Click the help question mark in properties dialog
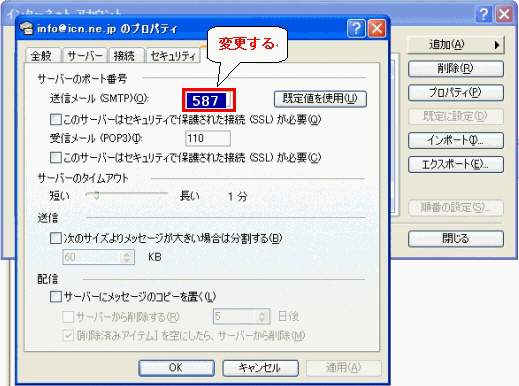 tap(356, 28)
